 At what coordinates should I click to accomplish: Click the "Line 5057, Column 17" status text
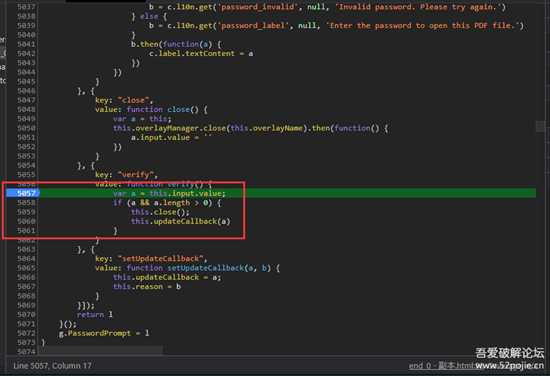click(52, 365)
